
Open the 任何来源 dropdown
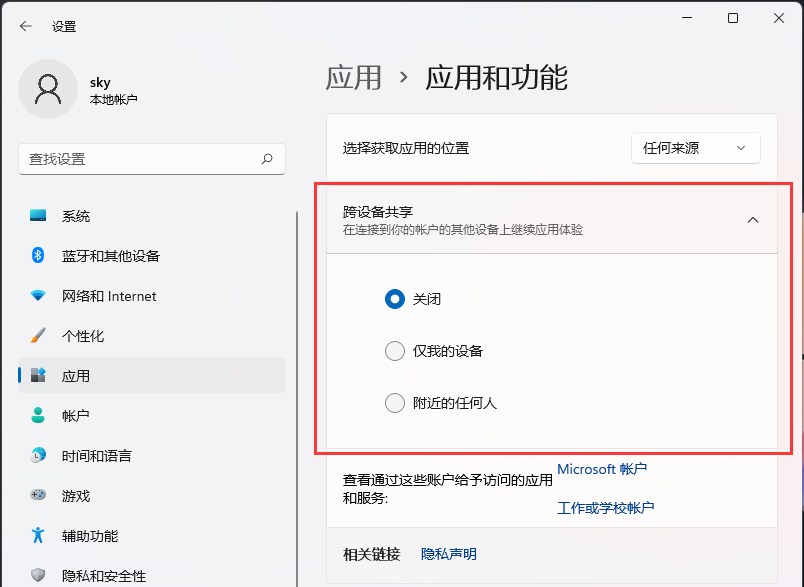(x=695, y=147)
